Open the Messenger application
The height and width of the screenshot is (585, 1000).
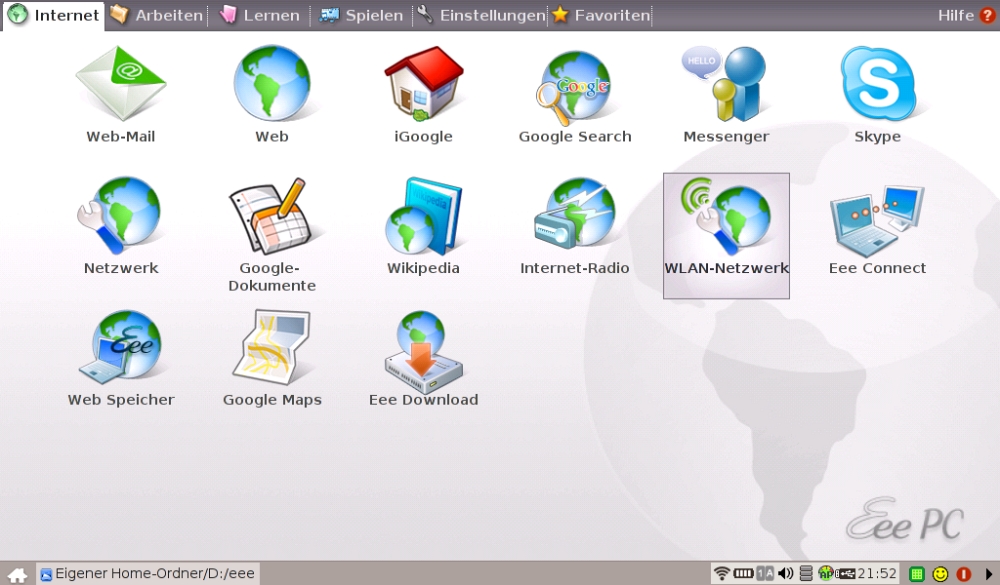pos(724,84)
